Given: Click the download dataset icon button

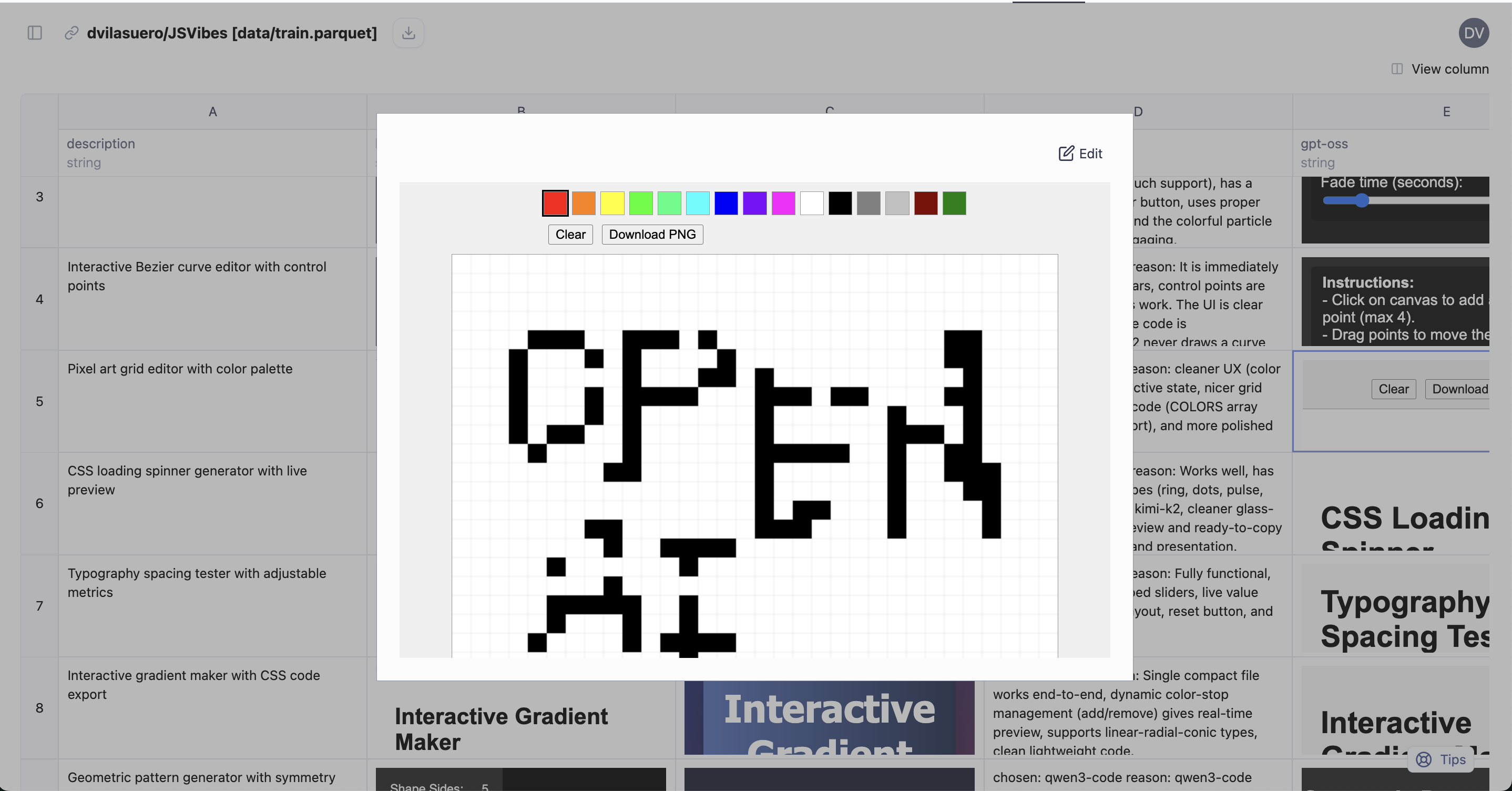Looking at the screenshot, I should 408,33.
